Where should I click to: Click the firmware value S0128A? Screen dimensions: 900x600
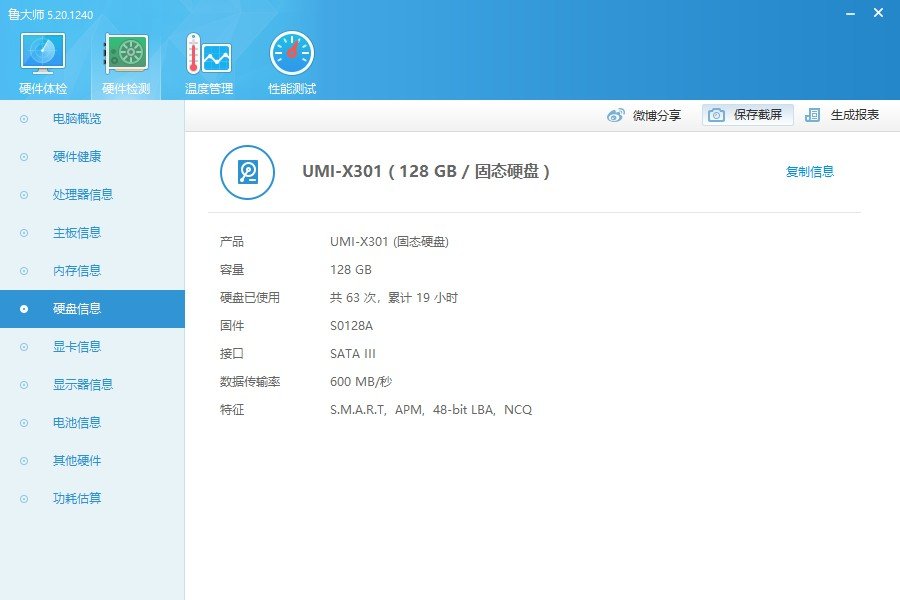(x=351, y=326)
